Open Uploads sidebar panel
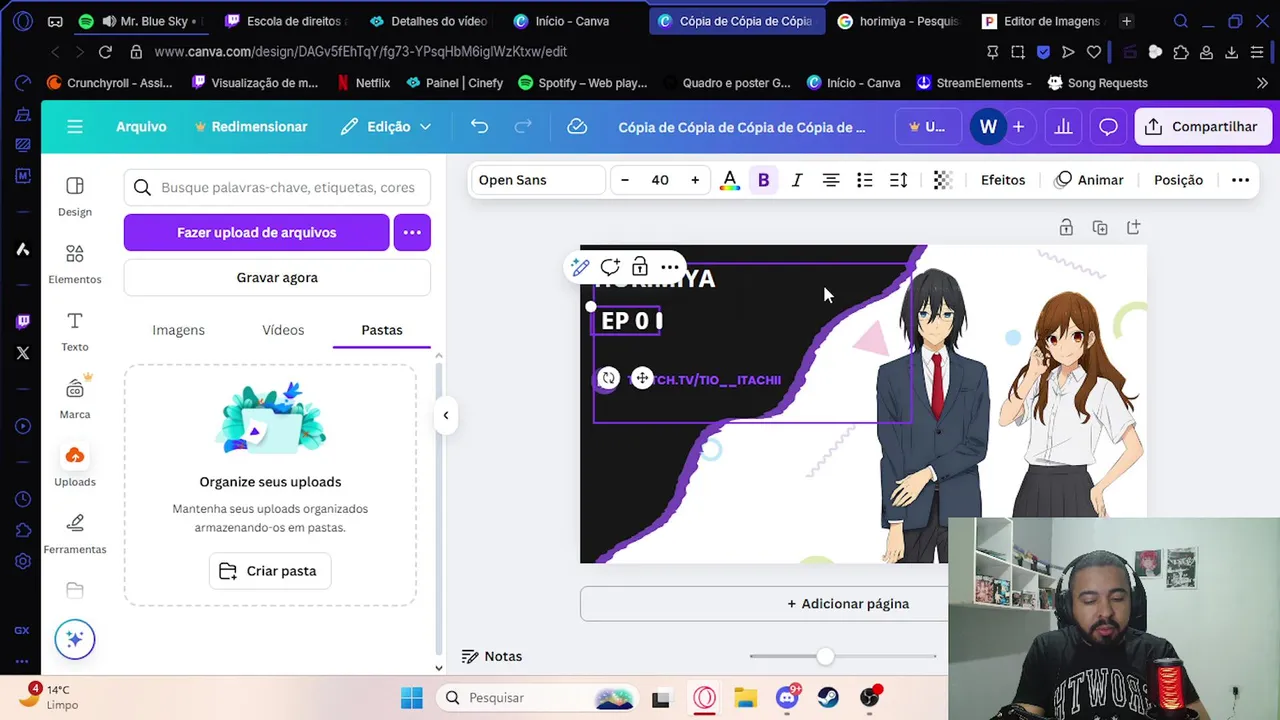This screenshot has height=720, width=1280. (75, 466)
